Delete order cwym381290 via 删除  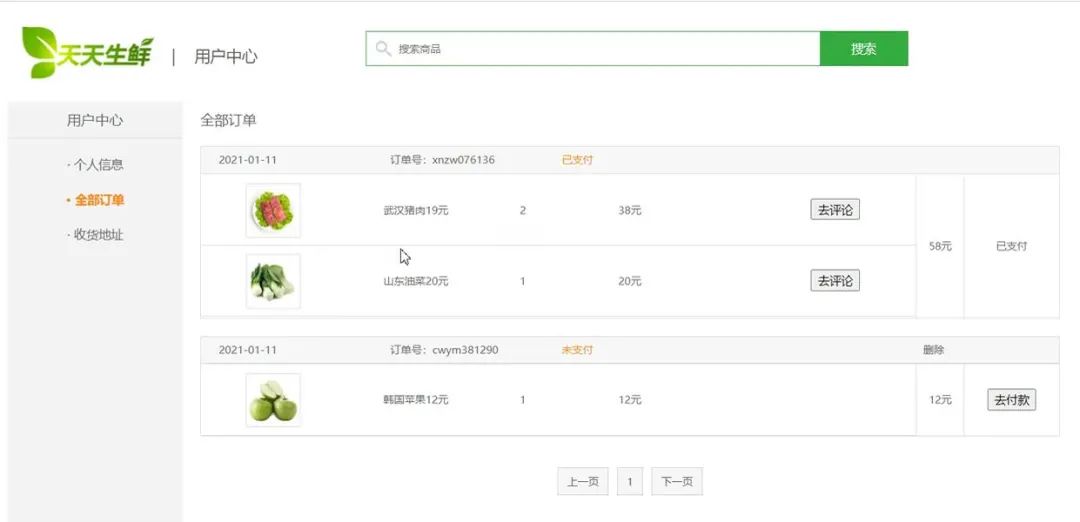[933, 350]
